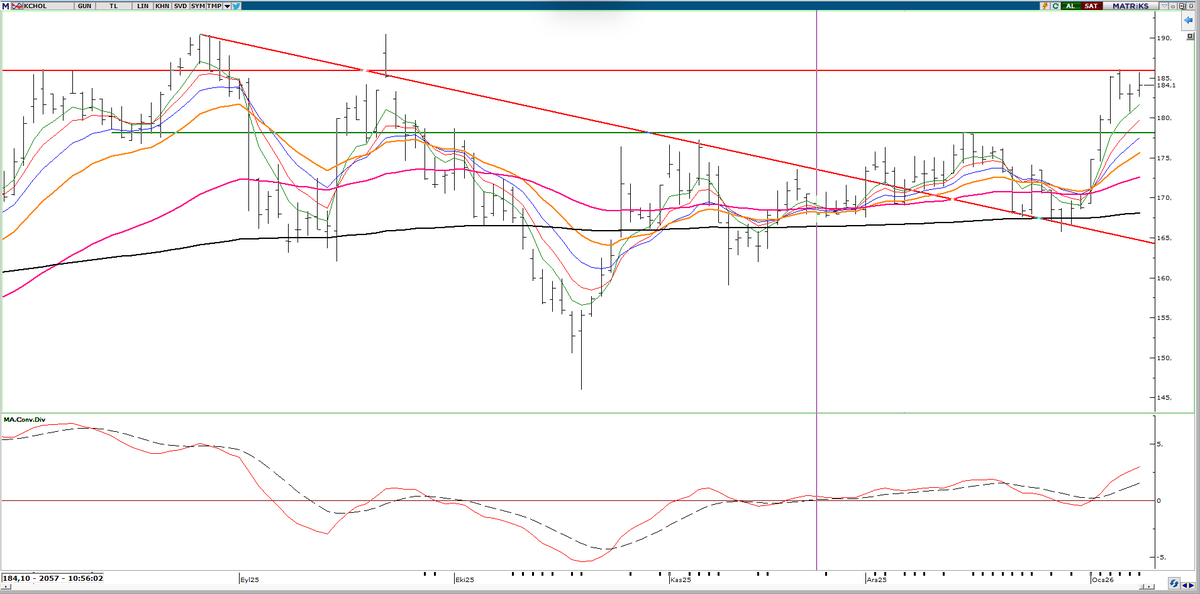
Task: Toggle the KHN button in toolbar
Action: (162, 6)
